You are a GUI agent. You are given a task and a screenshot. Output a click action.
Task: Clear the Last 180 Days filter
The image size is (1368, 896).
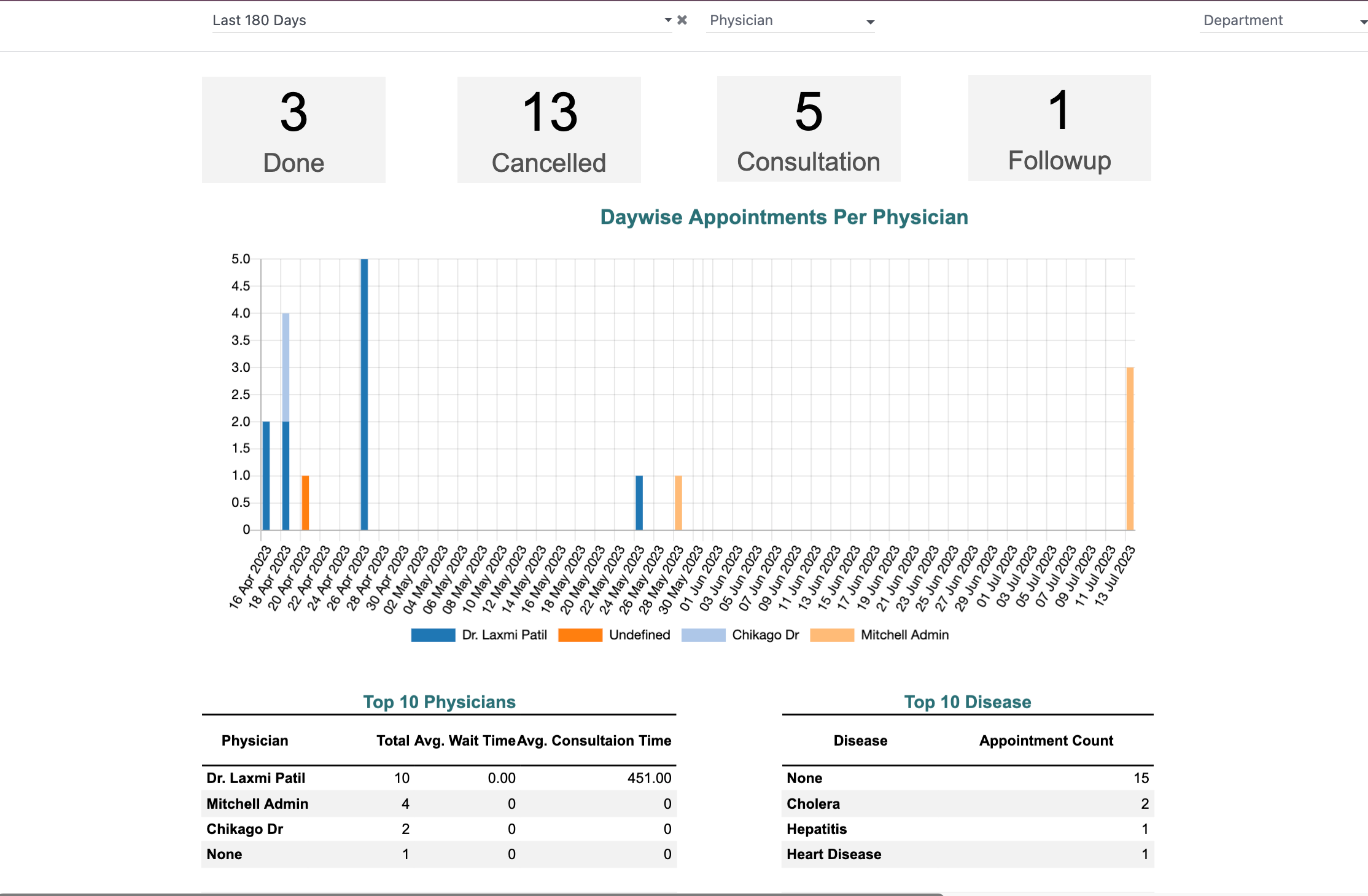pos(682,20)
